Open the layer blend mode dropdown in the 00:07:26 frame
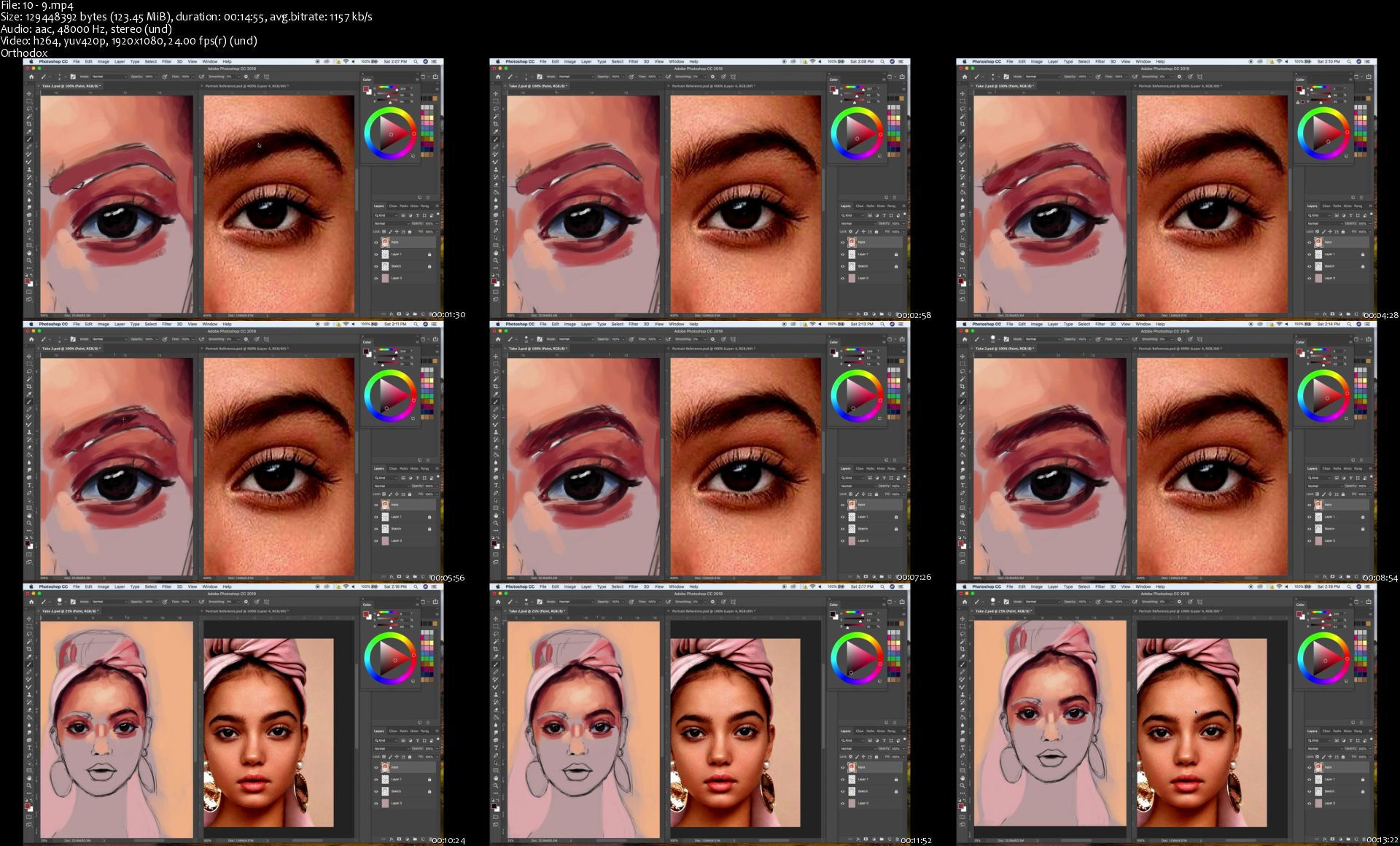1400x846 pixels. (x=859, y=486)
